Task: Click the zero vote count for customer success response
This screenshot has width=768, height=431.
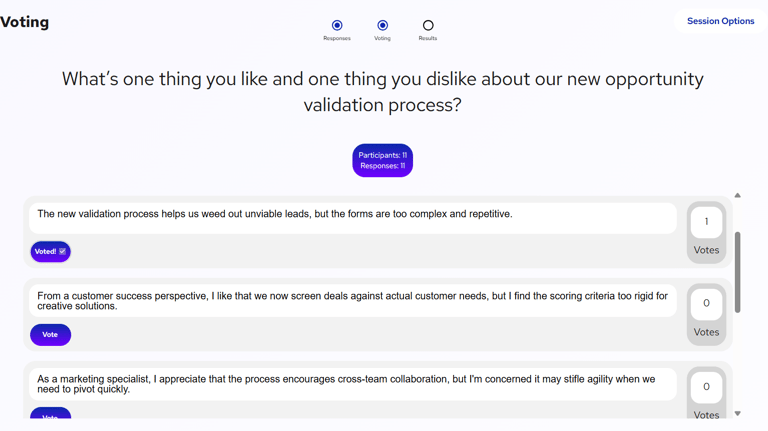Action: [706, 303]
